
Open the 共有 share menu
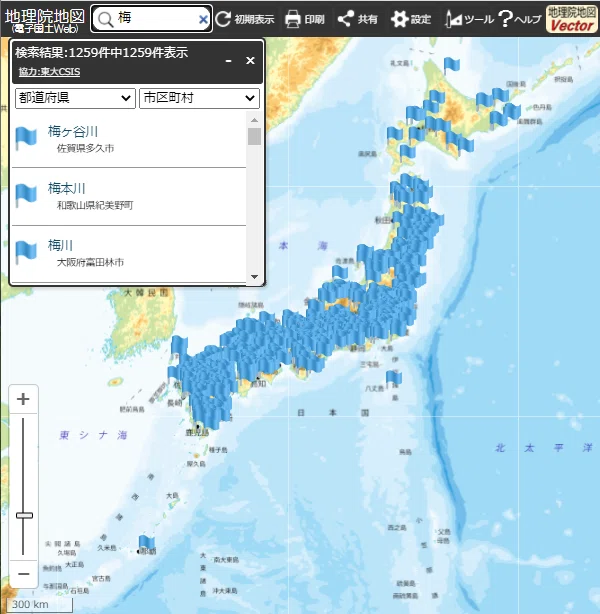(x=358, y=19)
